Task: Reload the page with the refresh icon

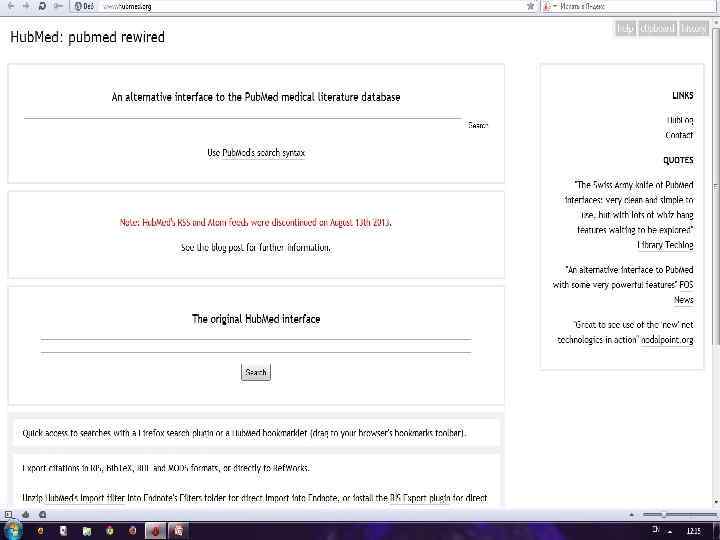Action: coord(42,6)
